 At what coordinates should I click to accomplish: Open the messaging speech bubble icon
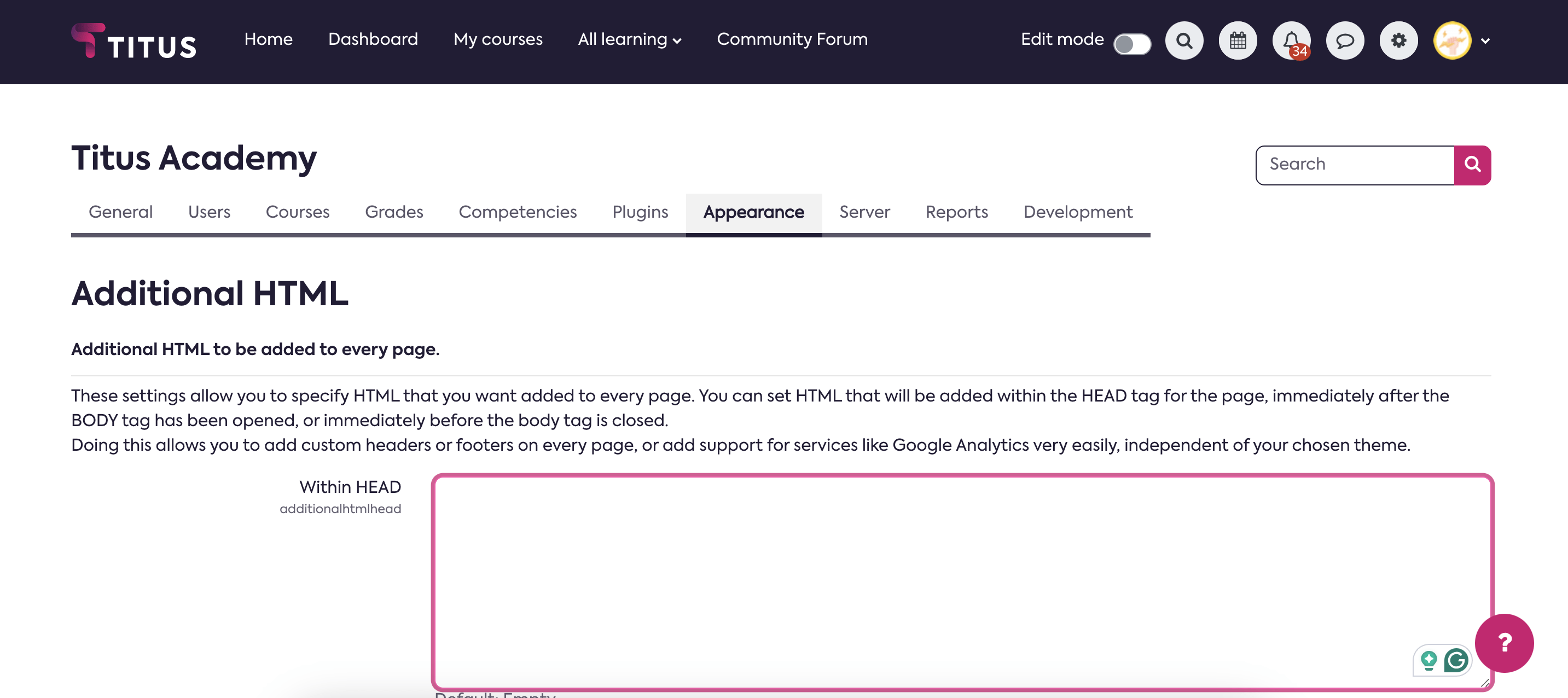[x=1345, y=41]
